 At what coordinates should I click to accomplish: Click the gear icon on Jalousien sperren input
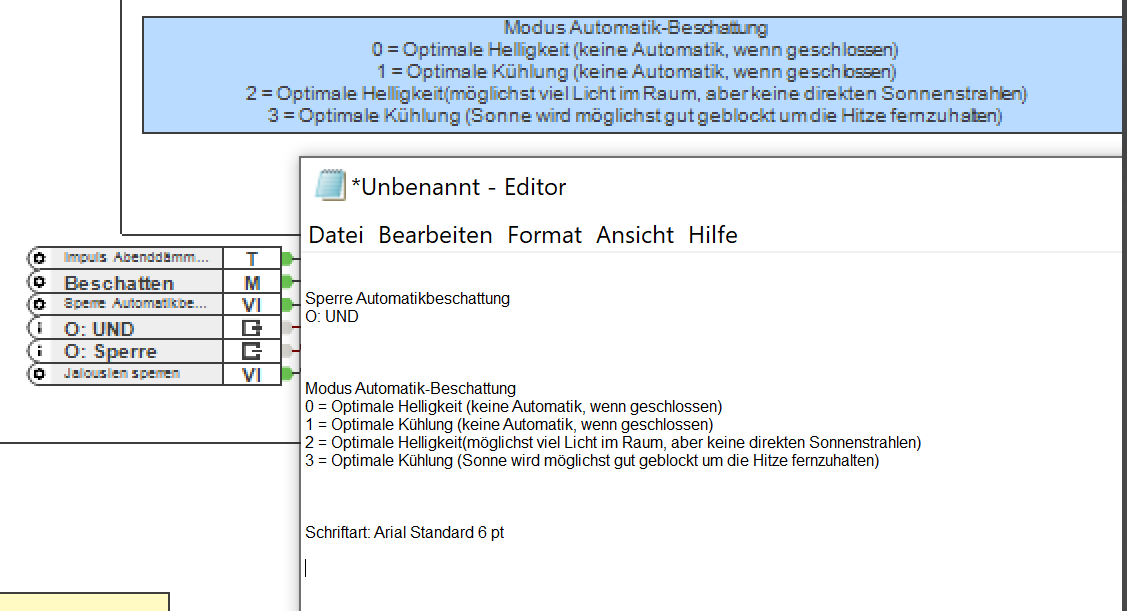click(37, 374)
